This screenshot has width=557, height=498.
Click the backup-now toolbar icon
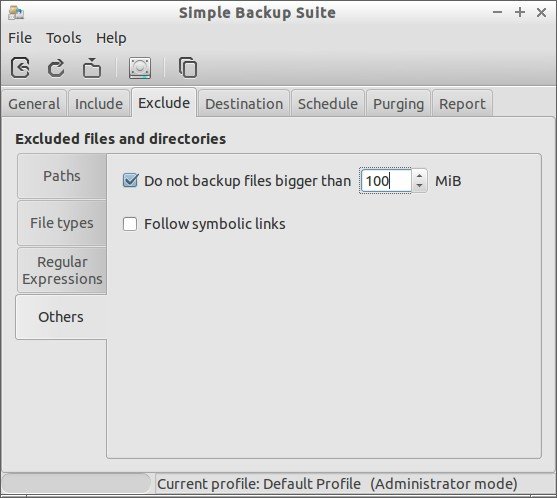(92, 67)
